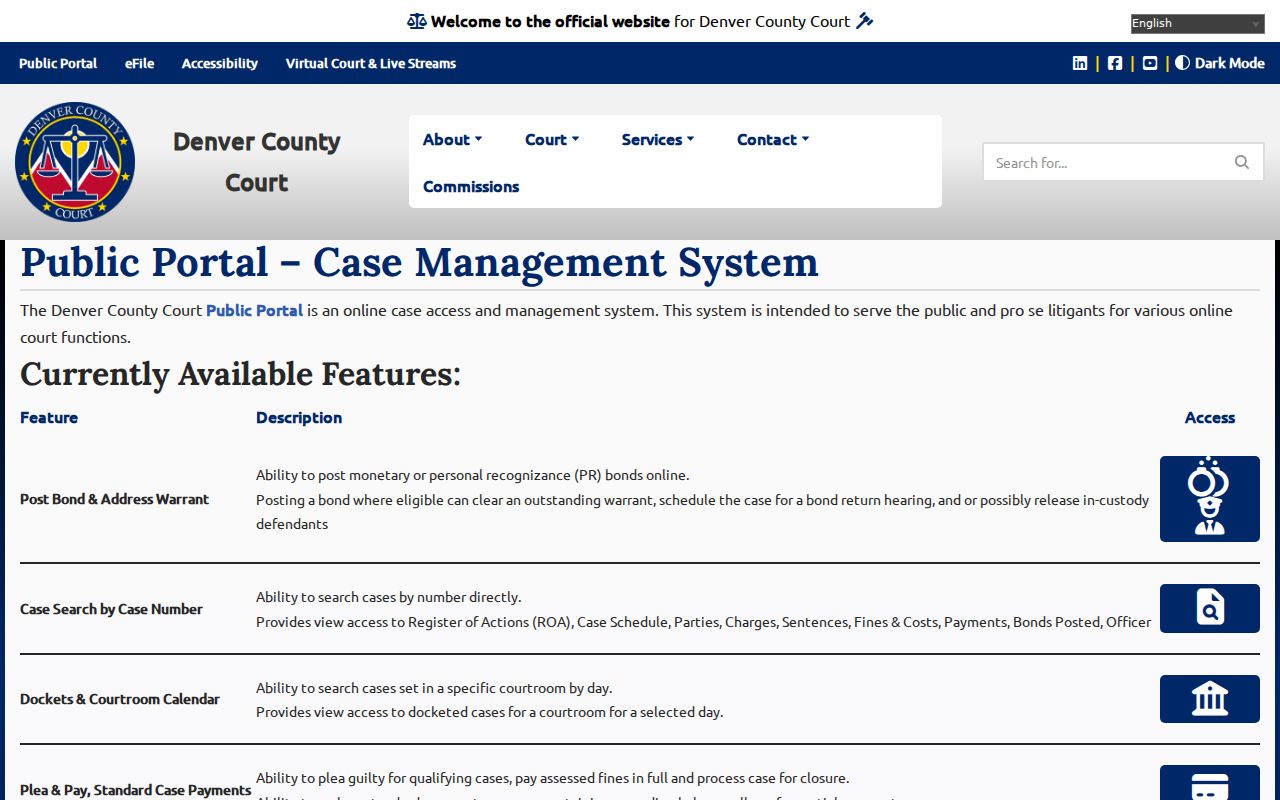Expand the Court menu

(x=552, y=140)
